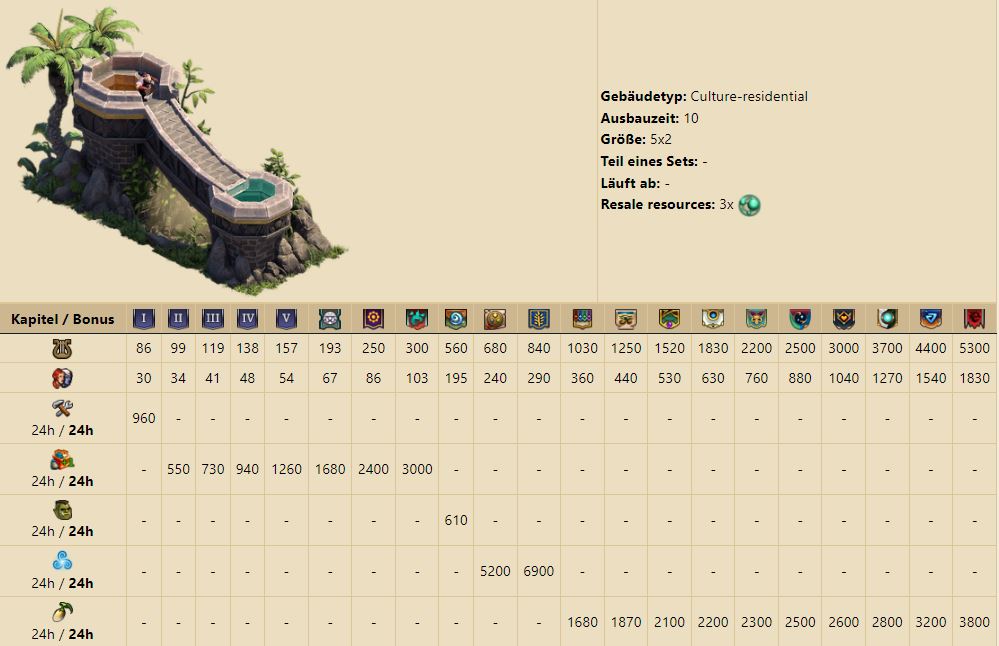The width and height of the screenshot is (999, 646).
Task: Click the goods bundle icon
Action: (x=63, y=459)
